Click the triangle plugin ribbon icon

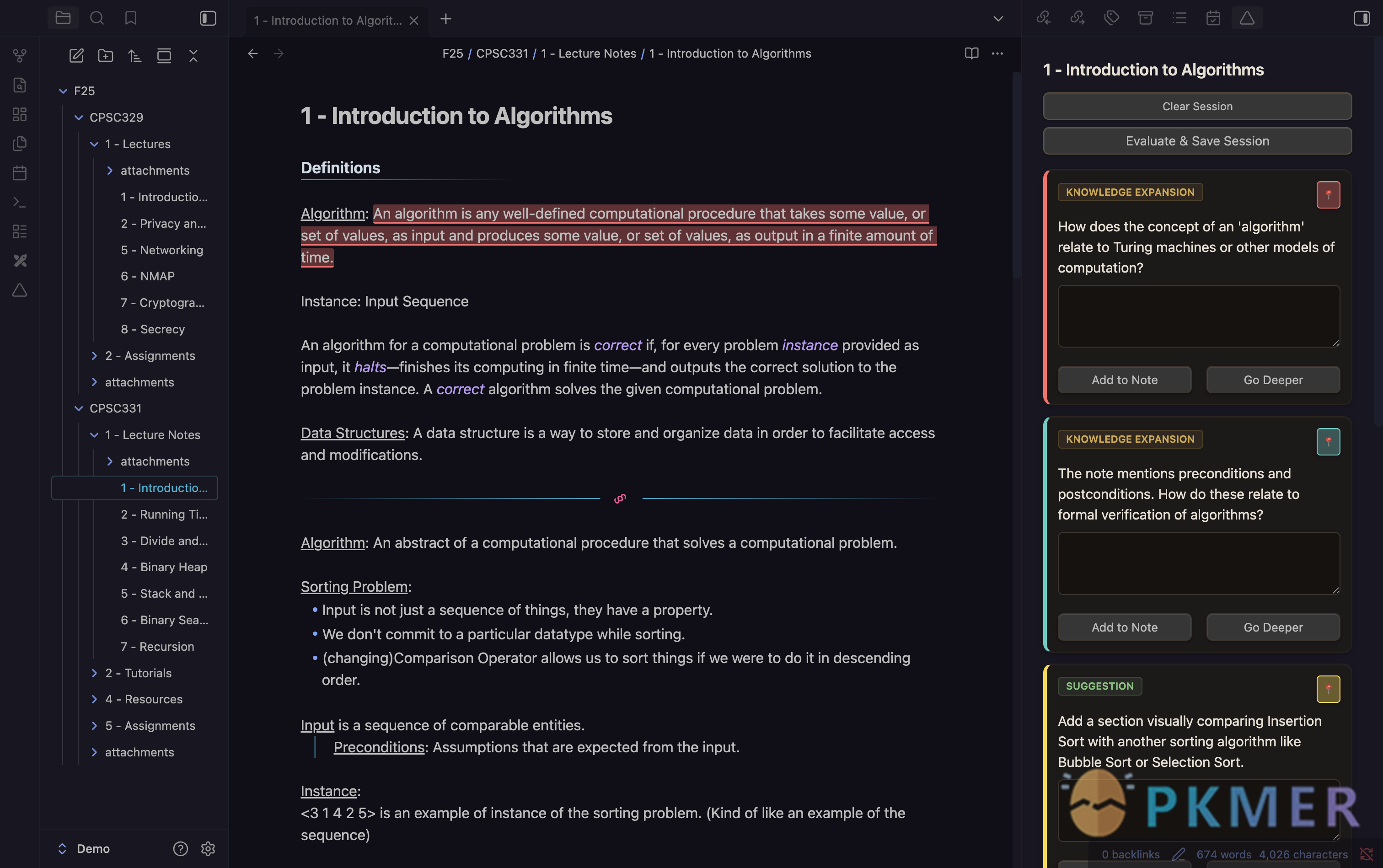pyautogui.click(x=20, y=290)
